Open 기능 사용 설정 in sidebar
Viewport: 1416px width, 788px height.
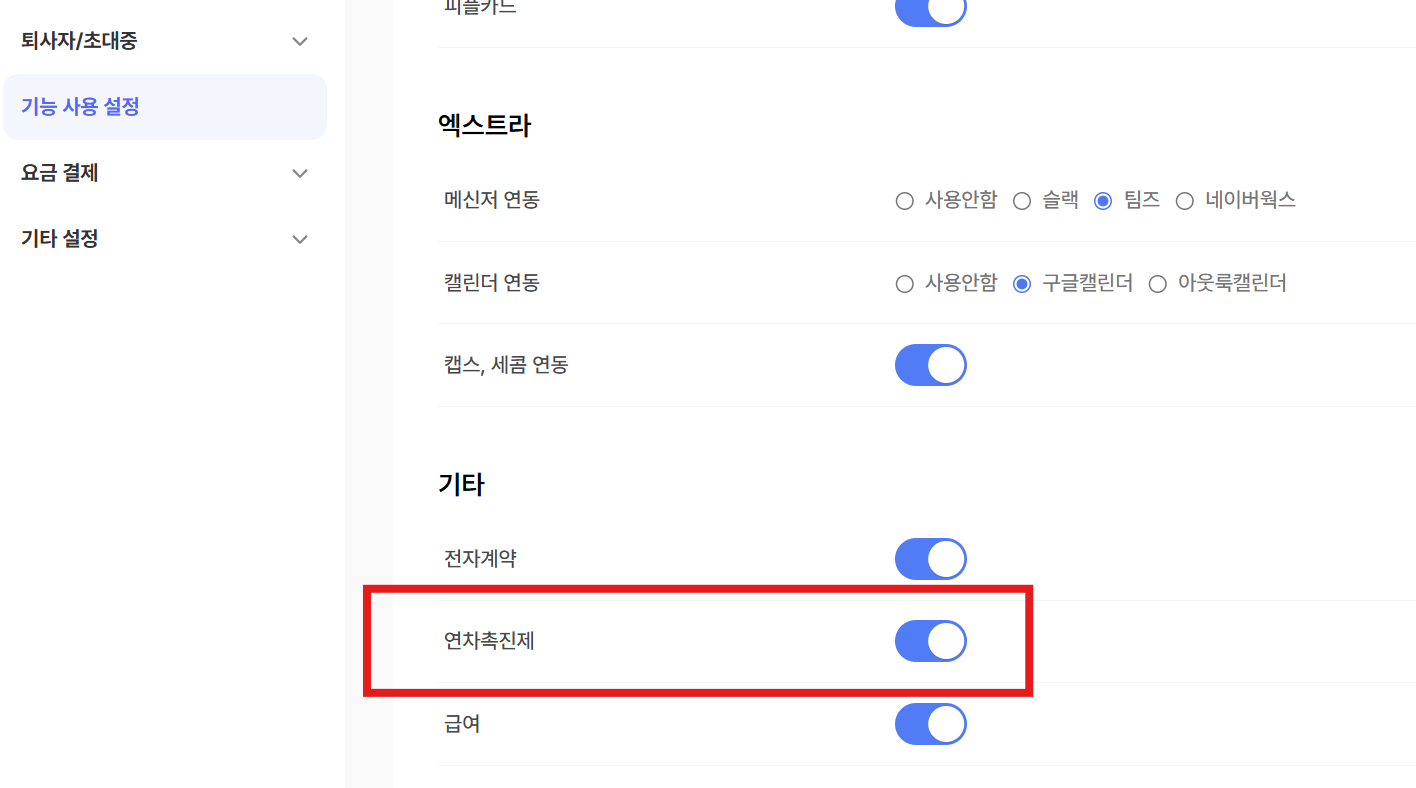[80, 106]
